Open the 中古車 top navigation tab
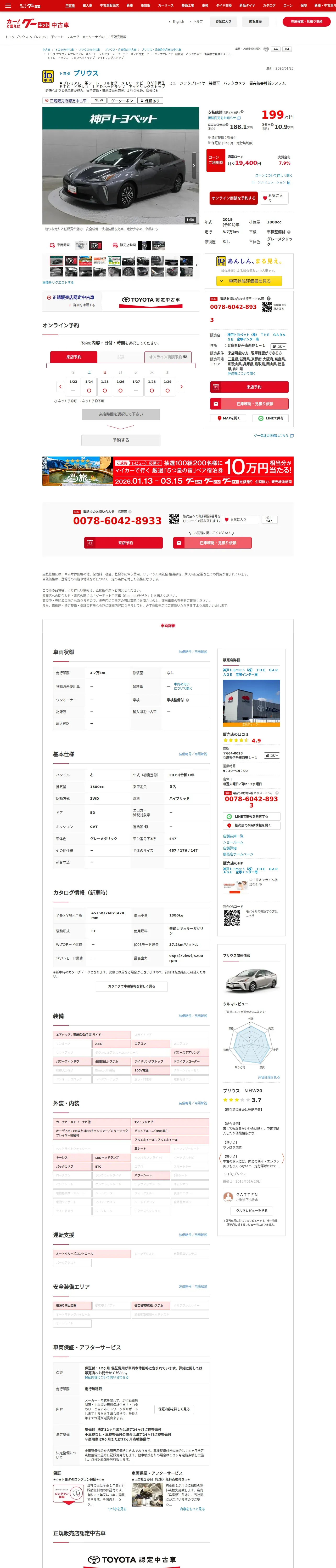Image resolution: width=336 pixels, height=1568 pixels. (x=70, y=5)
